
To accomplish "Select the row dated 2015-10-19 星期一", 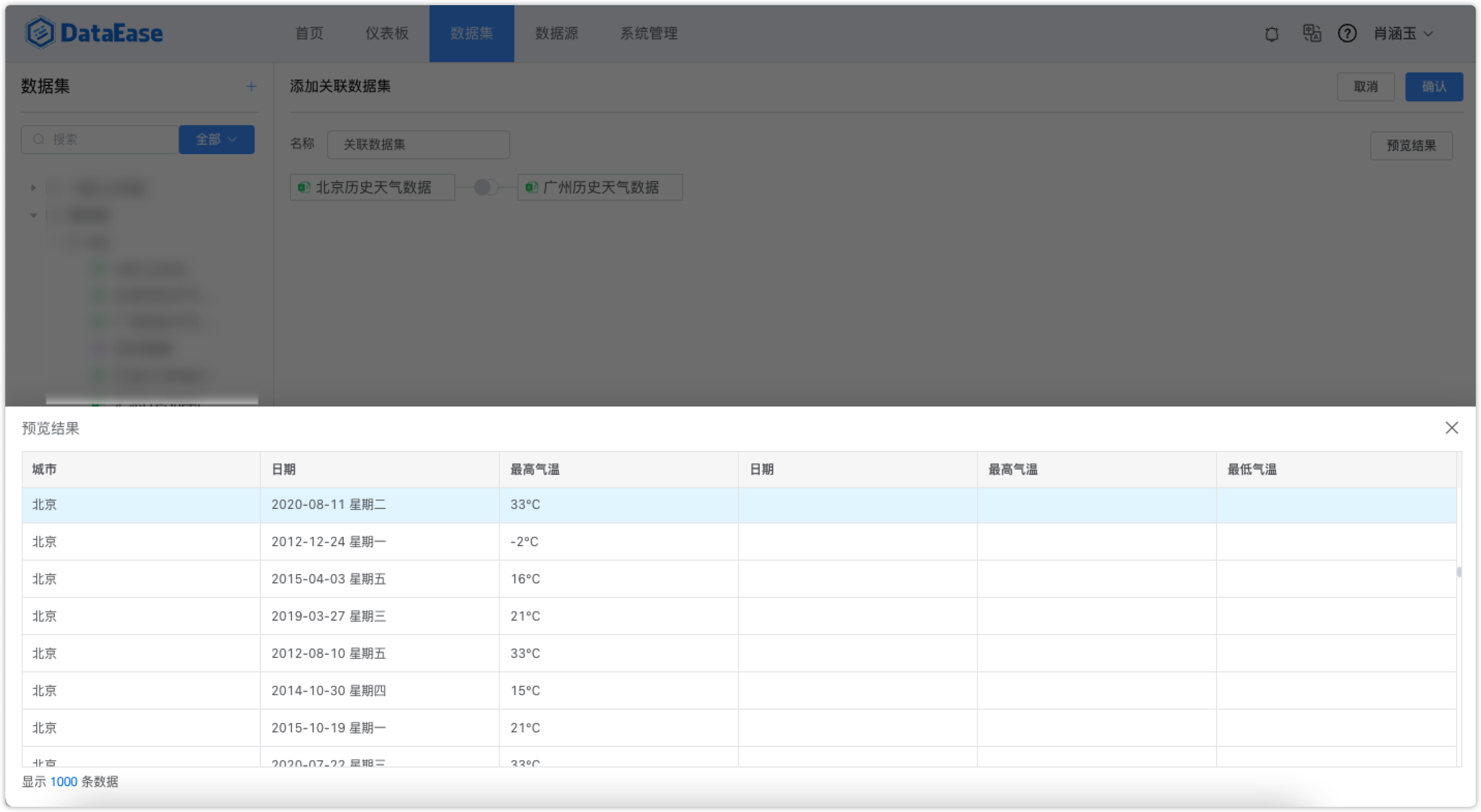I will [739, 728].
